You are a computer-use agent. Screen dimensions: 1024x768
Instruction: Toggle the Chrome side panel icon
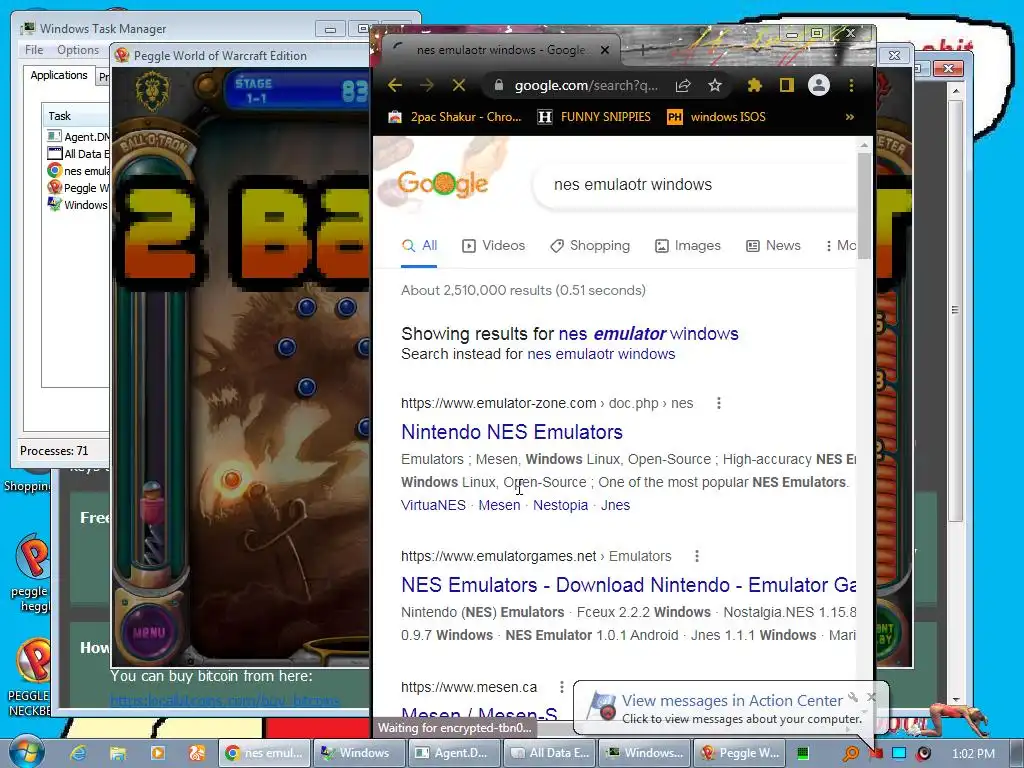coord(787,85)
